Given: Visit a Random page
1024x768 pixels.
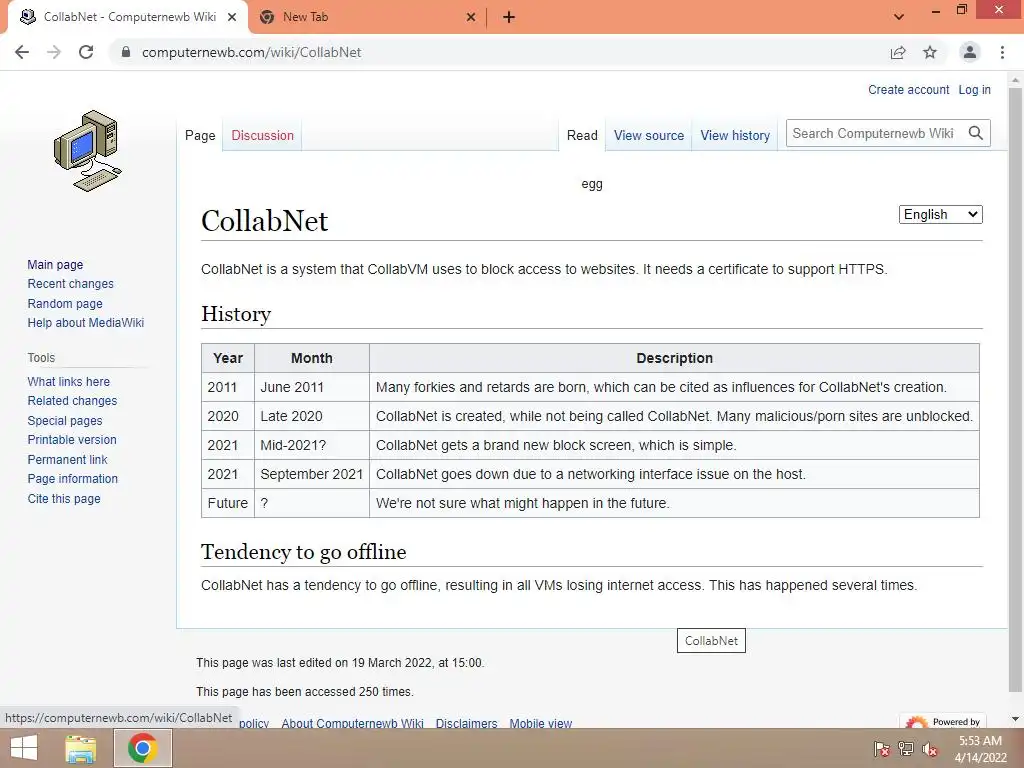Looking at the screenshot, I should coord(65,303).
